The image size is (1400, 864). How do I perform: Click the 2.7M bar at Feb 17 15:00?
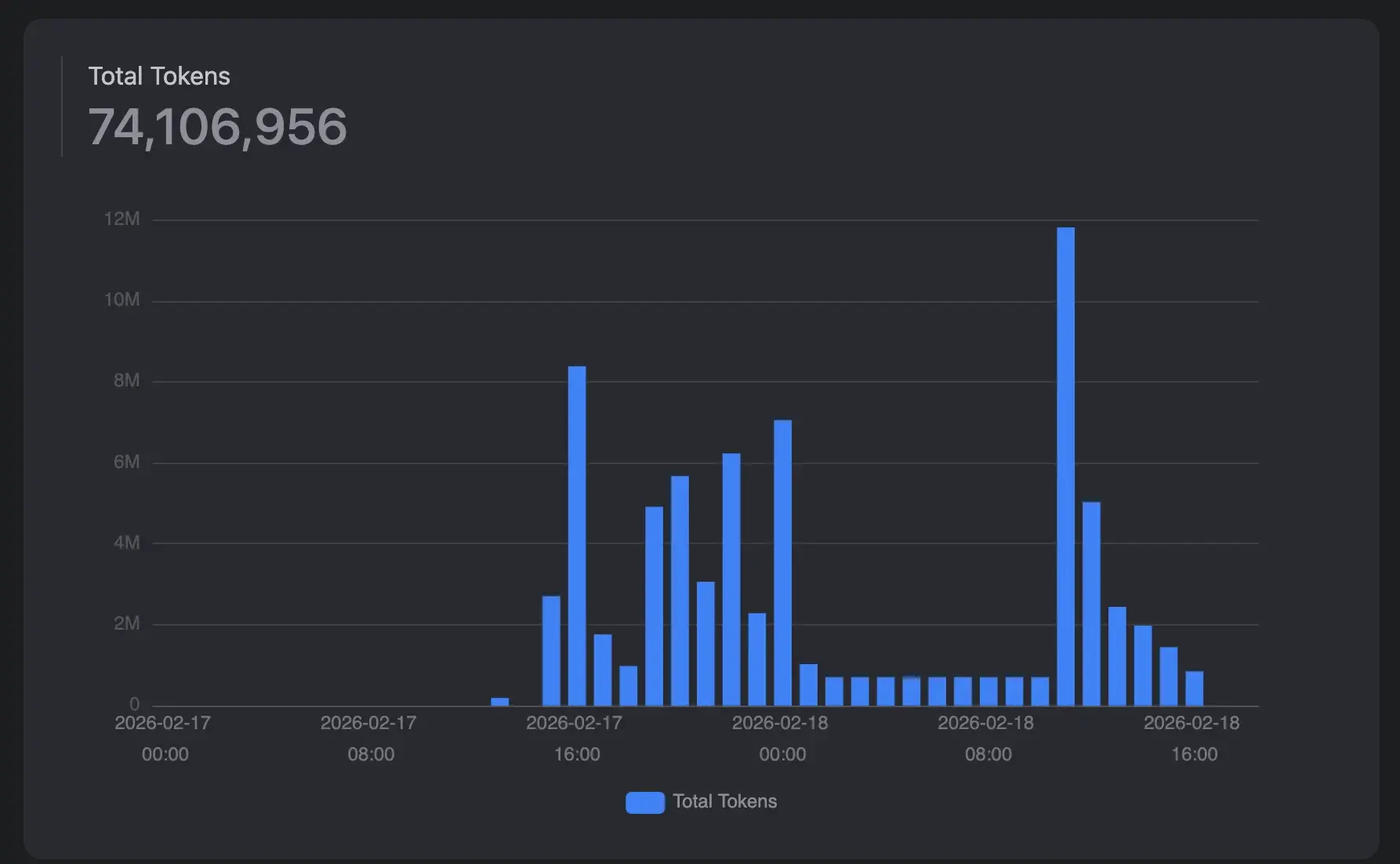(551, 651)
